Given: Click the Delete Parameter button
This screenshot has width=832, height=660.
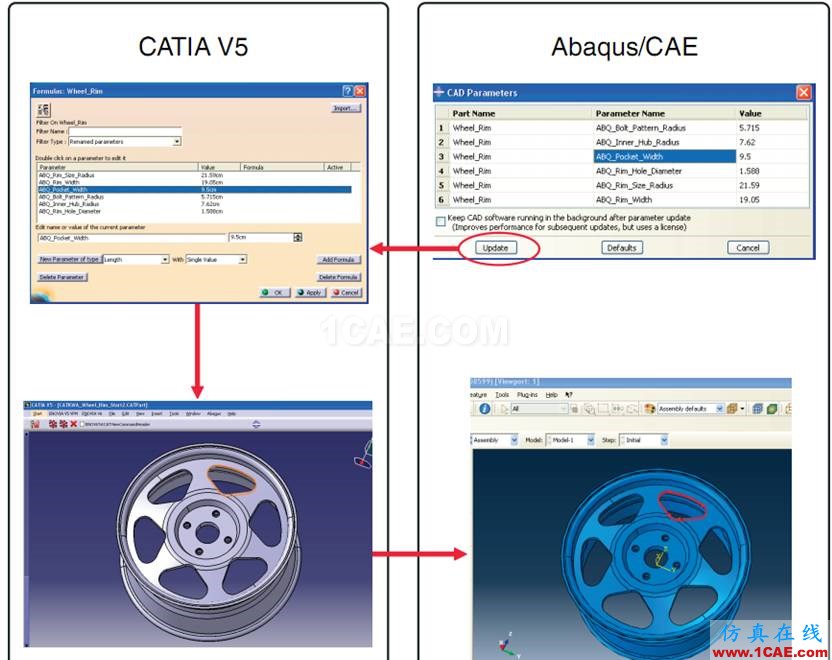Looking at the screenshot, I should click(x=63, y=277).
